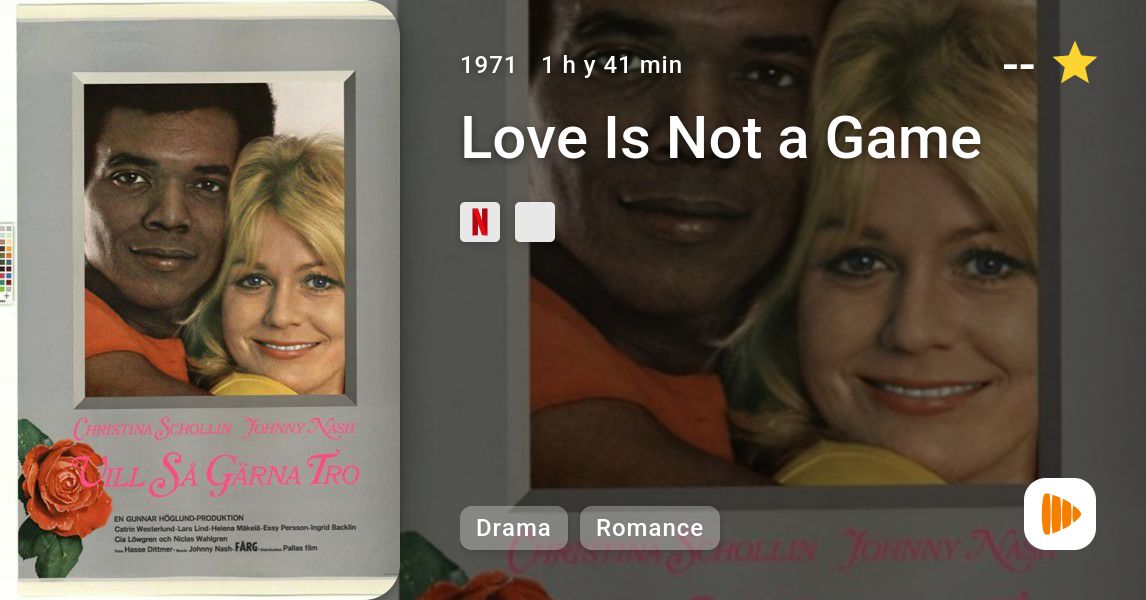1146x600 pixels.
Task: Open the Love Is Not a Game title
Action: click(x=721, y=137)
